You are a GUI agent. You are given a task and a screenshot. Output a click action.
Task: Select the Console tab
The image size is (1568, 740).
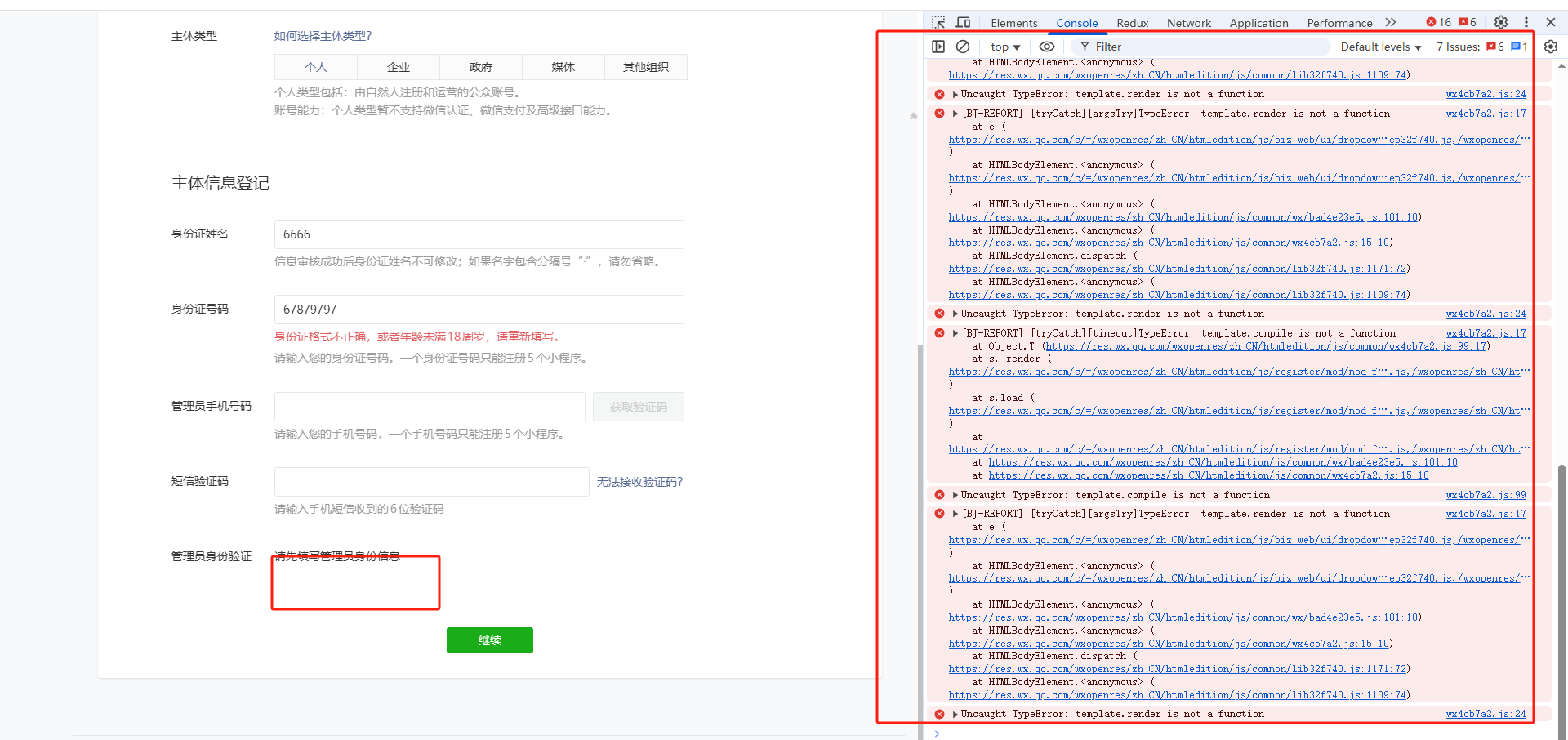pos(1076,23)
